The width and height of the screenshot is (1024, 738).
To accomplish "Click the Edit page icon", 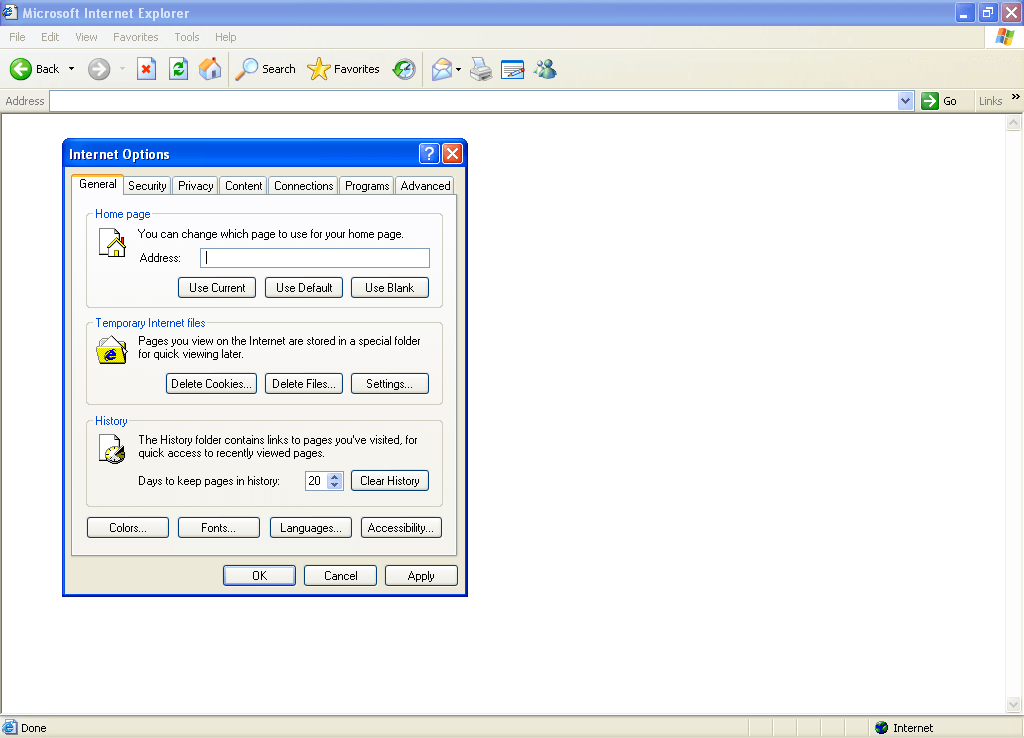I will 513,69.
